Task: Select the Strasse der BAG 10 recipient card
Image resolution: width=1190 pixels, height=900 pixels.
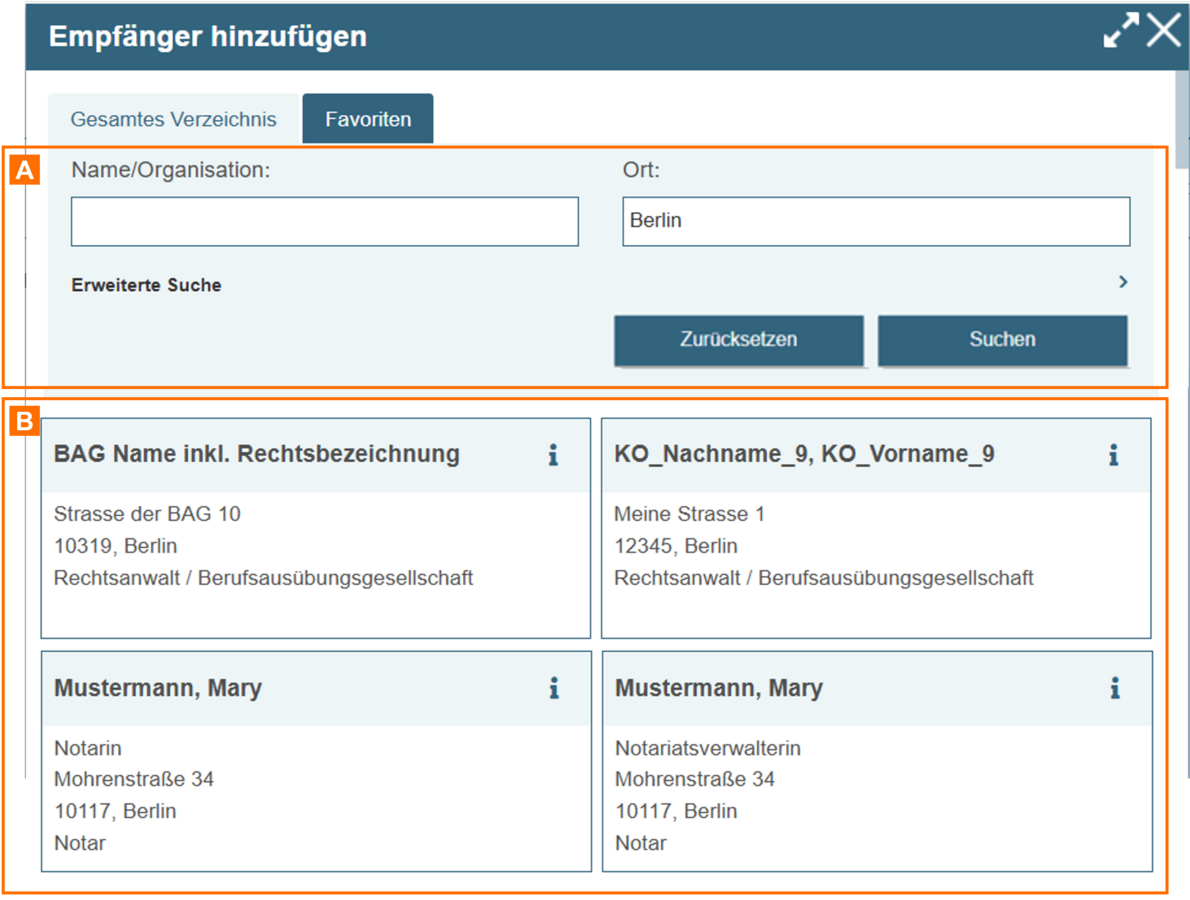Action: coord(315,560)
